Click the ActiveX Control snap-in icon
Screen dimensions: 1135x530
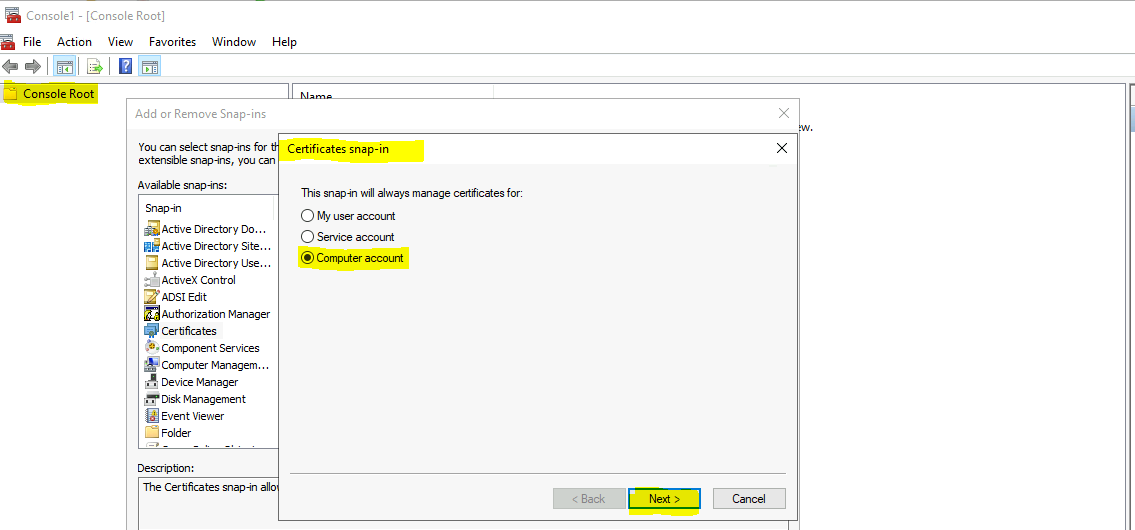[152, 280]
